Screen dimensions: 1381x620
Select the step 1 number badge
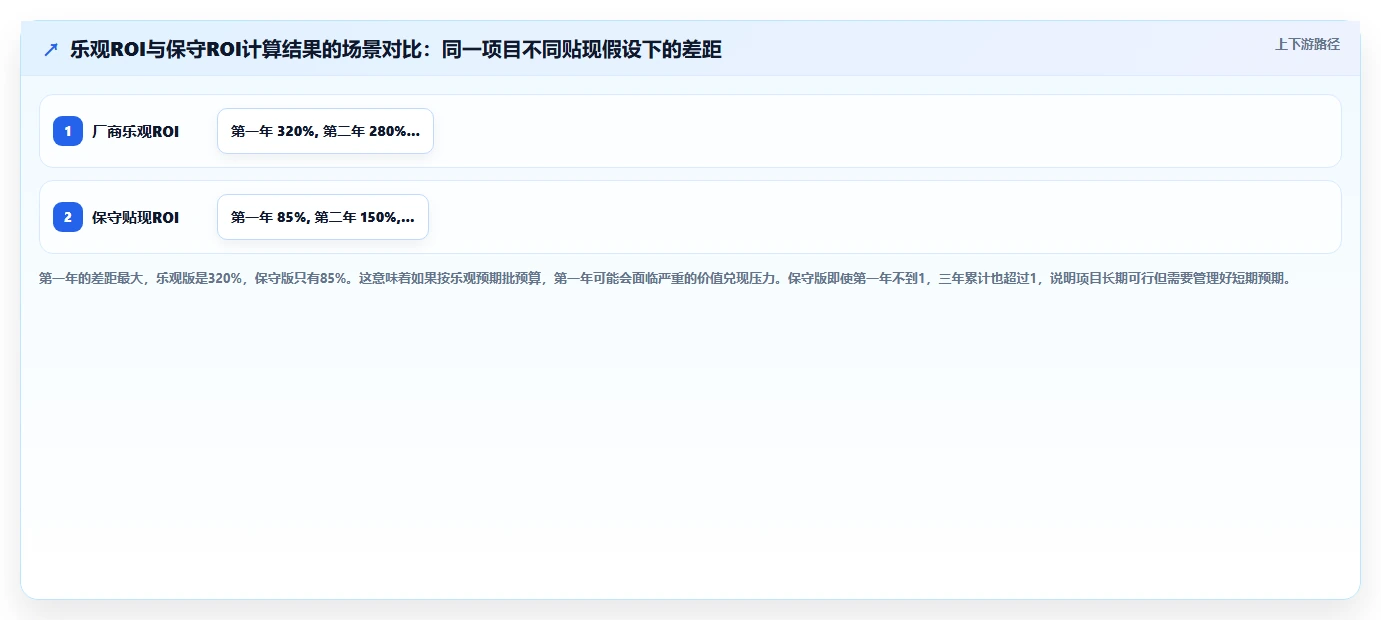68,131
